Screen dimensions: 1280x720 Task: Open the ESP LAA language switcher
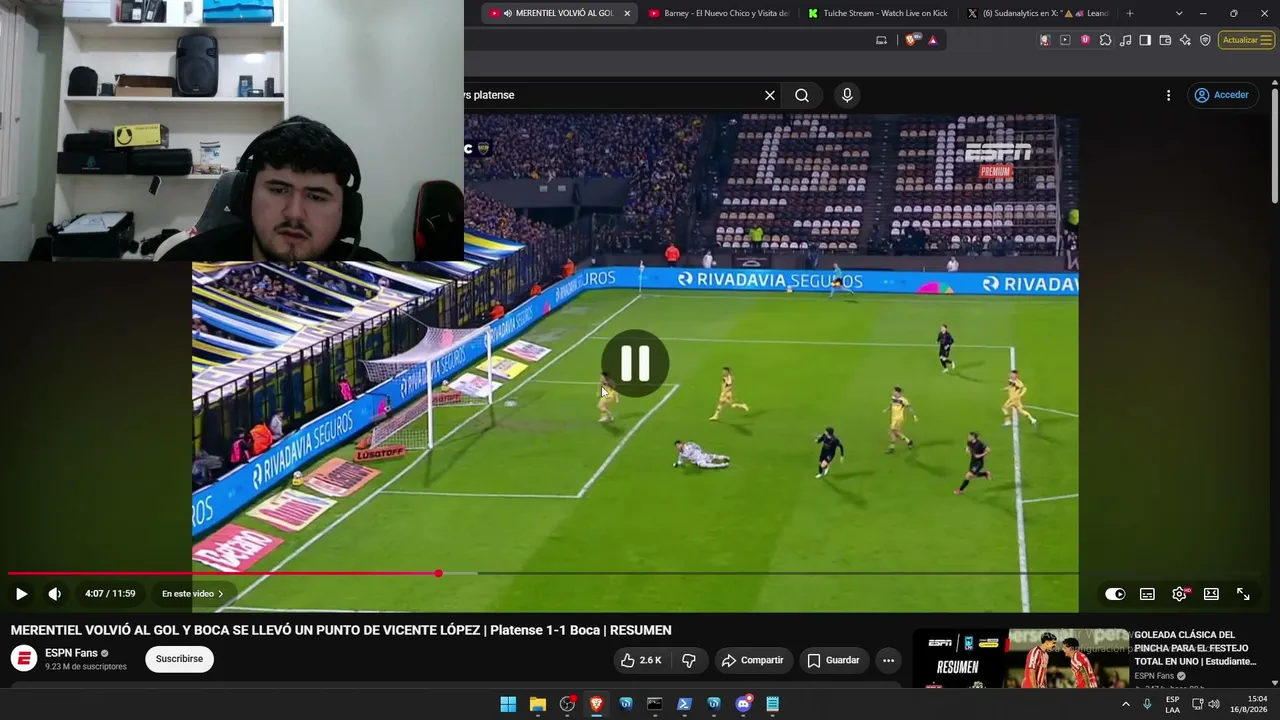pos(1172,704)
